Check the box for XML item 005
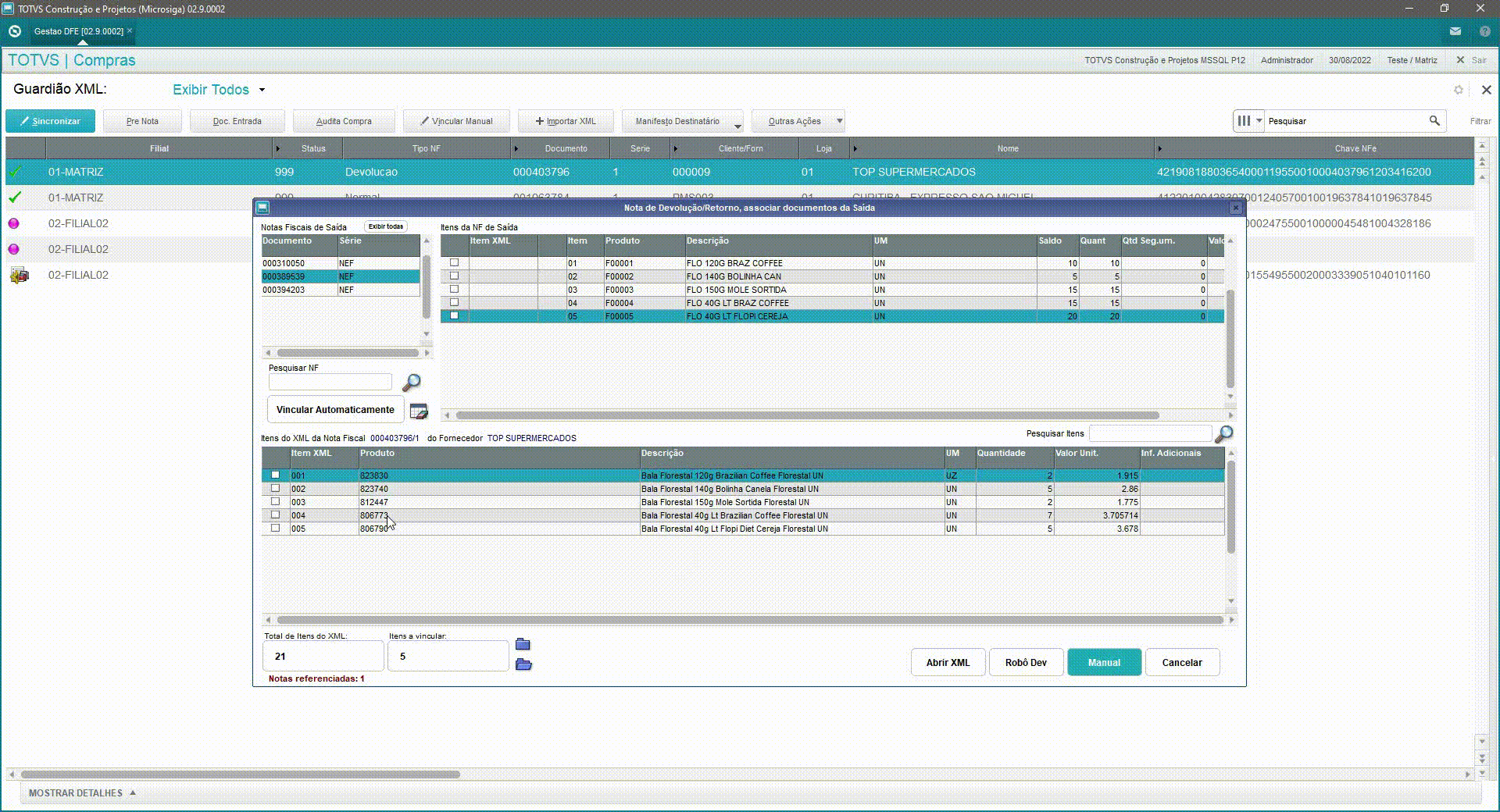The height and width of the screenshot is (812, 1500). coord(275,528)
